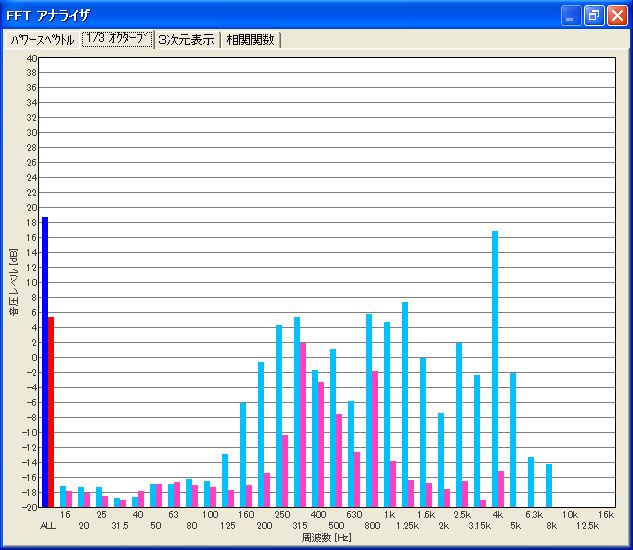
Task: Click the '1k' frequency label
Action: pos(389,515)
